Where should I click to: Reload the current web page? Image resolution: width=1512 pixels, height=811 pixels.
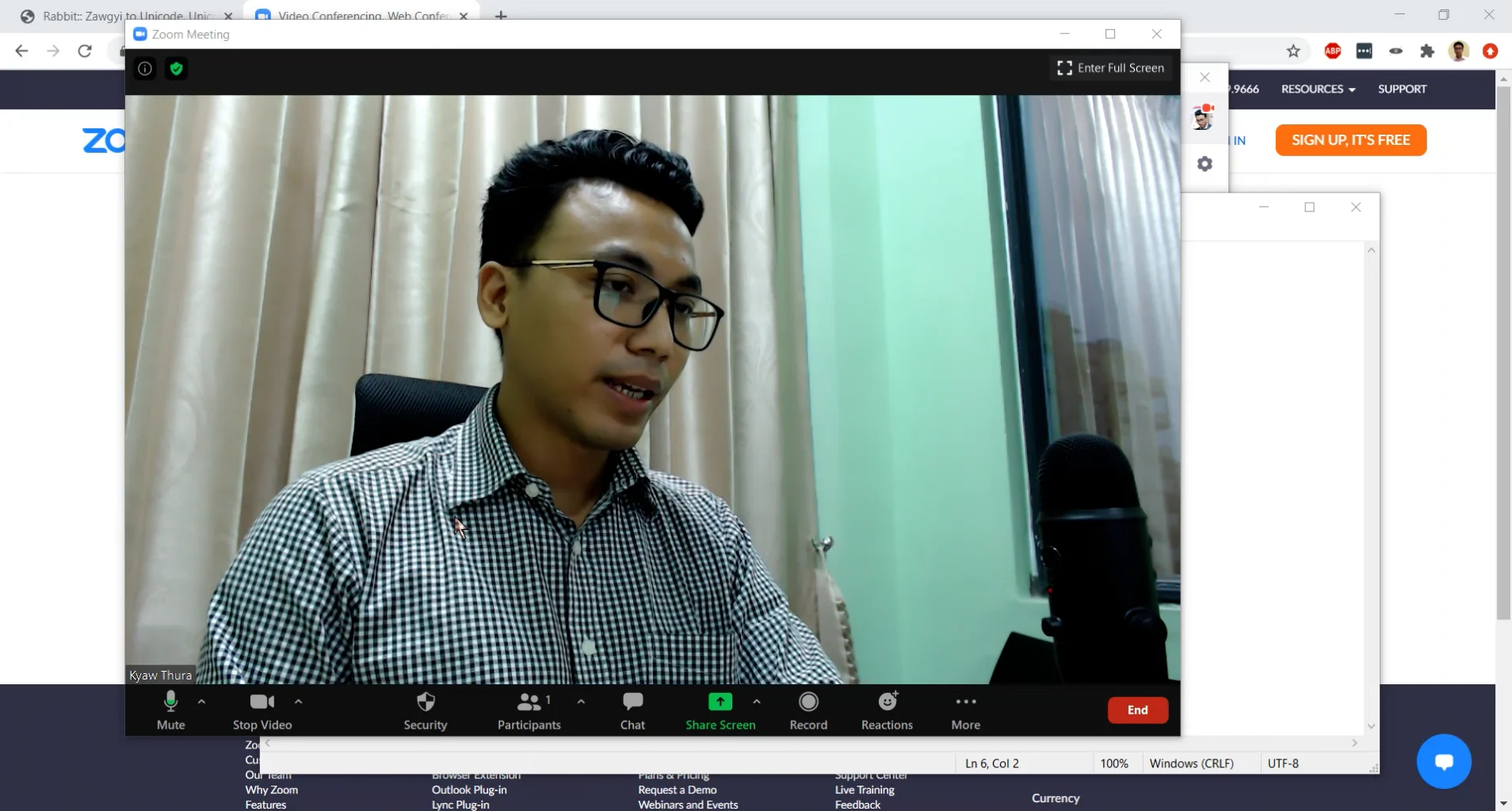tap(85, 51)
